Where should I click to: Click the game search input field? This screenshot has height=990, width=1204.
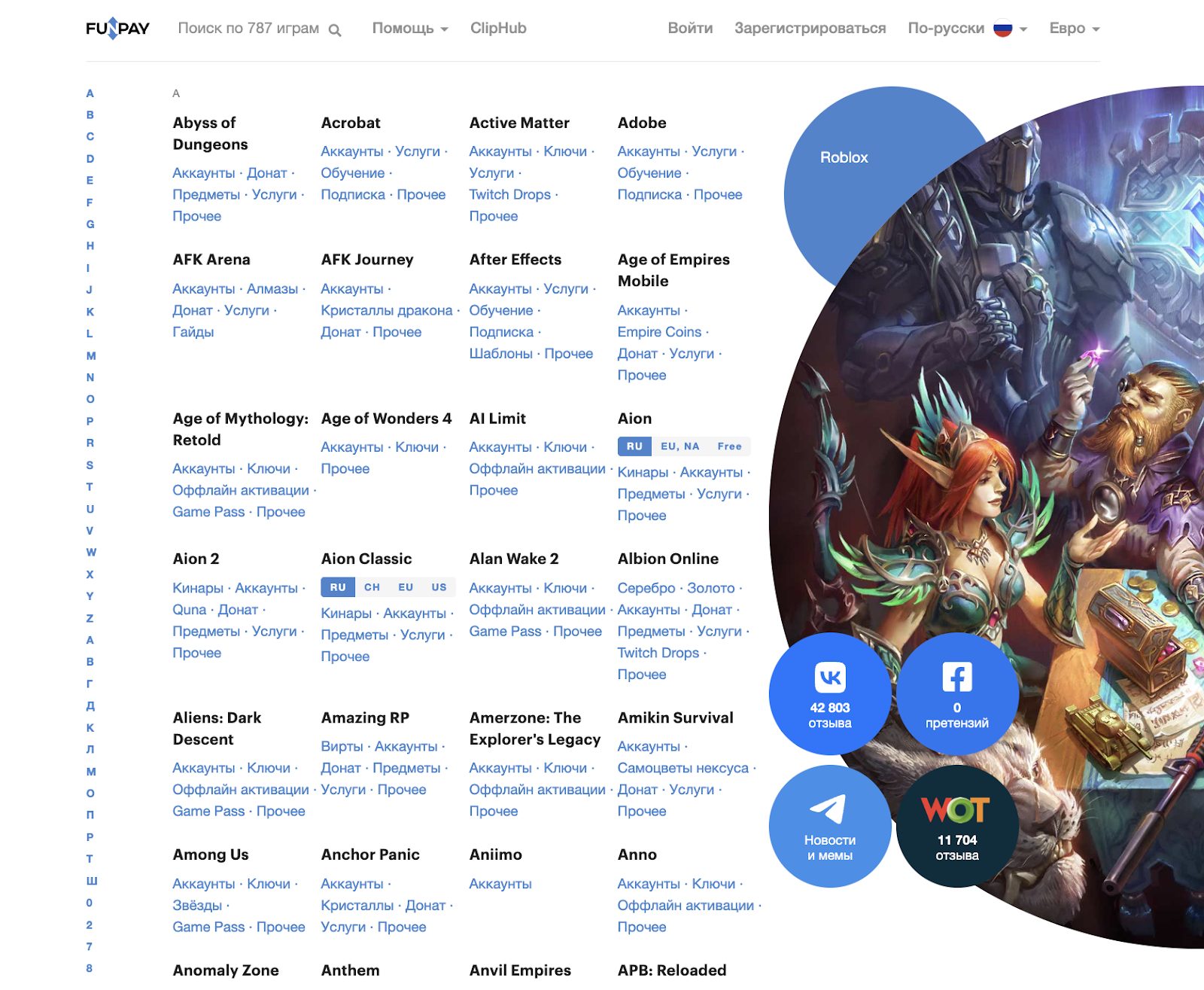tap(248, 29)
